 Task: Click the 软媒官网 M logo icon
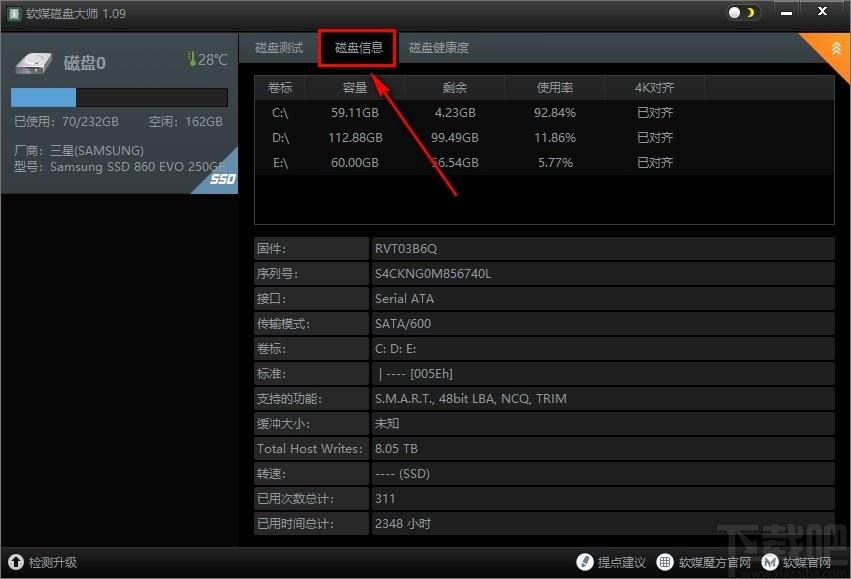[x=770, y=562]
